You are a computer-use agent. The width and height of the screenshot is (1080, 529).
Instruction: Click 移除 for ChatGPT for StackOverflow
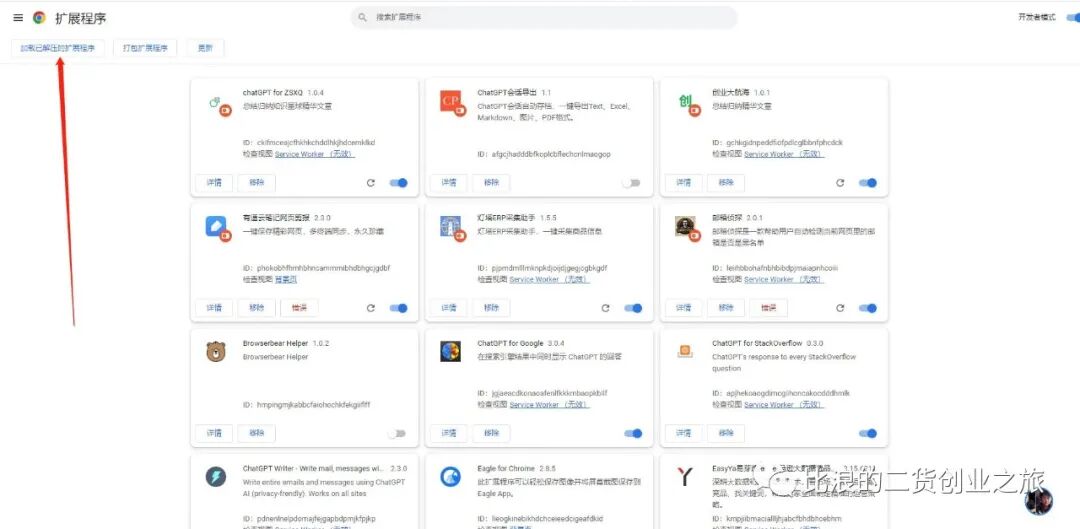point(726,433)
